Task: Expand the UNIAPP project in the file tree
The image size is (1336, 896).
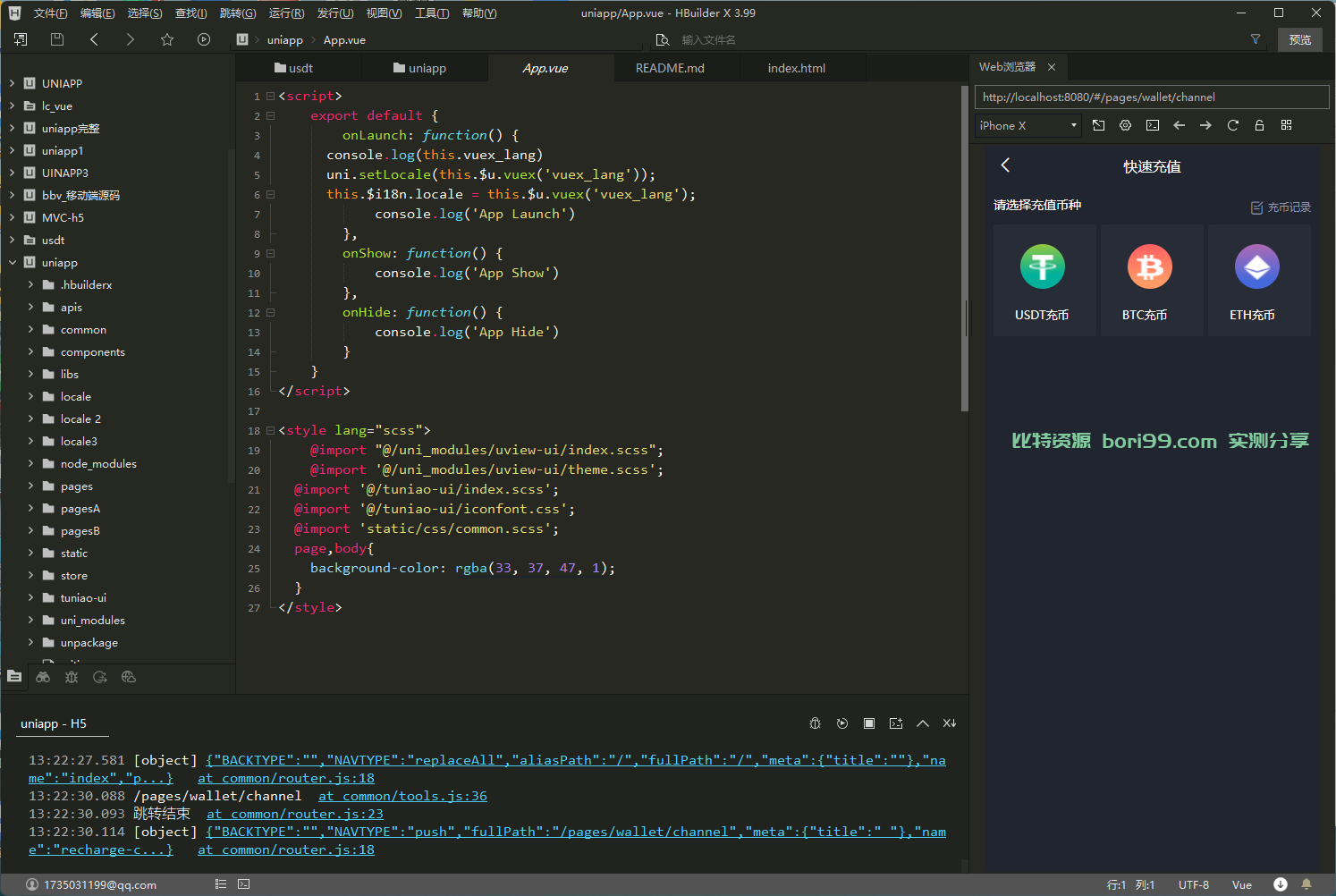Action: 13,83
